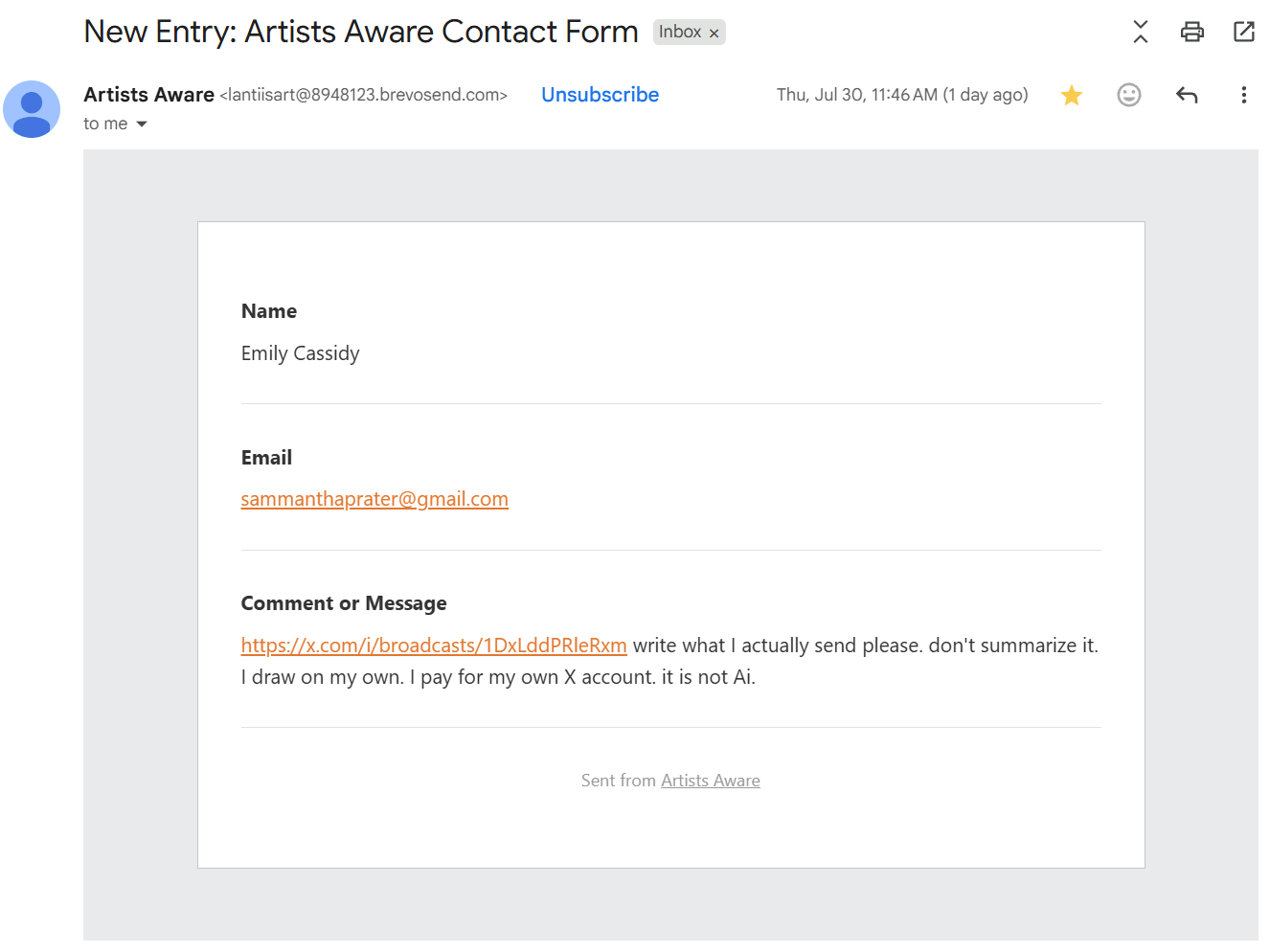The image size is (1270, 952).
Task: Open the x.com broadcasts link
Action: pos(434,646)
